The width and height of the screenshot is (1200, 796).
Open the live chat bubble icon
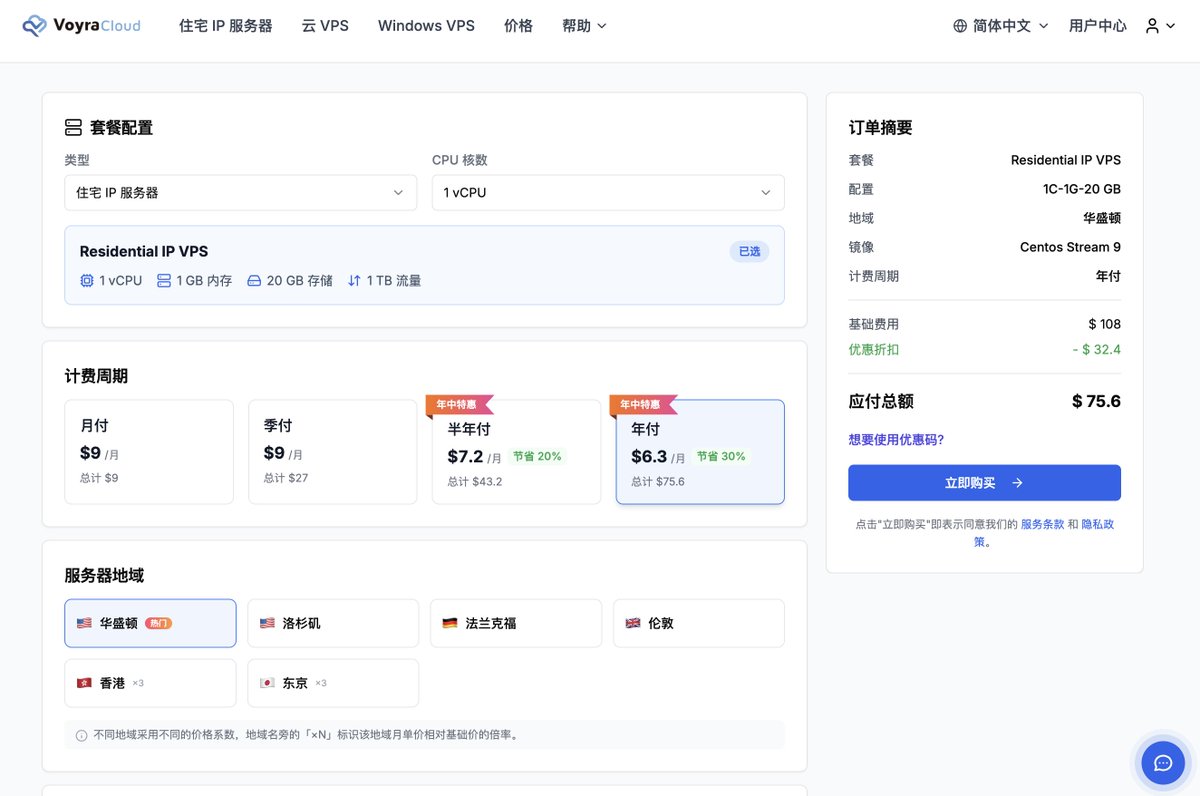point(1163,763)
